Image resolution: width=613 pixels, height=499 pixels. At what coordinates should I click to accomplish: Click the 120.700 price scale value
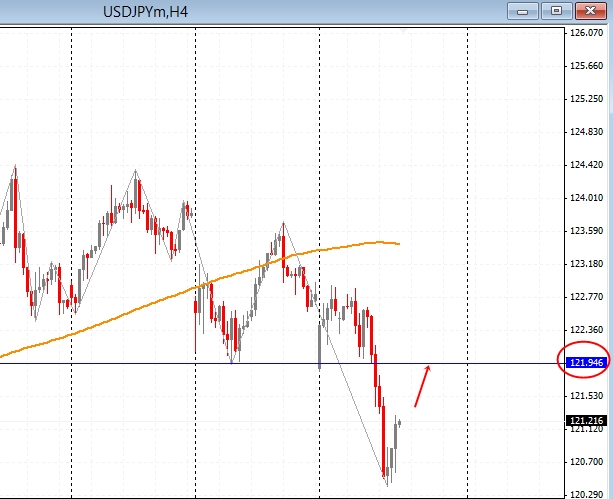[587, 462]
